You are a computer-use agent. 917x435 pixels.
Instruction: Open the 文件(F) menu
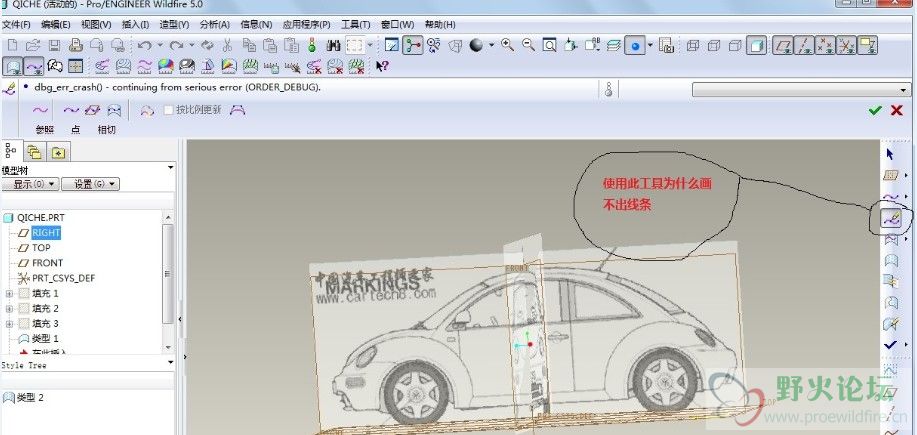pyautogui.click(x=16, y=25)
